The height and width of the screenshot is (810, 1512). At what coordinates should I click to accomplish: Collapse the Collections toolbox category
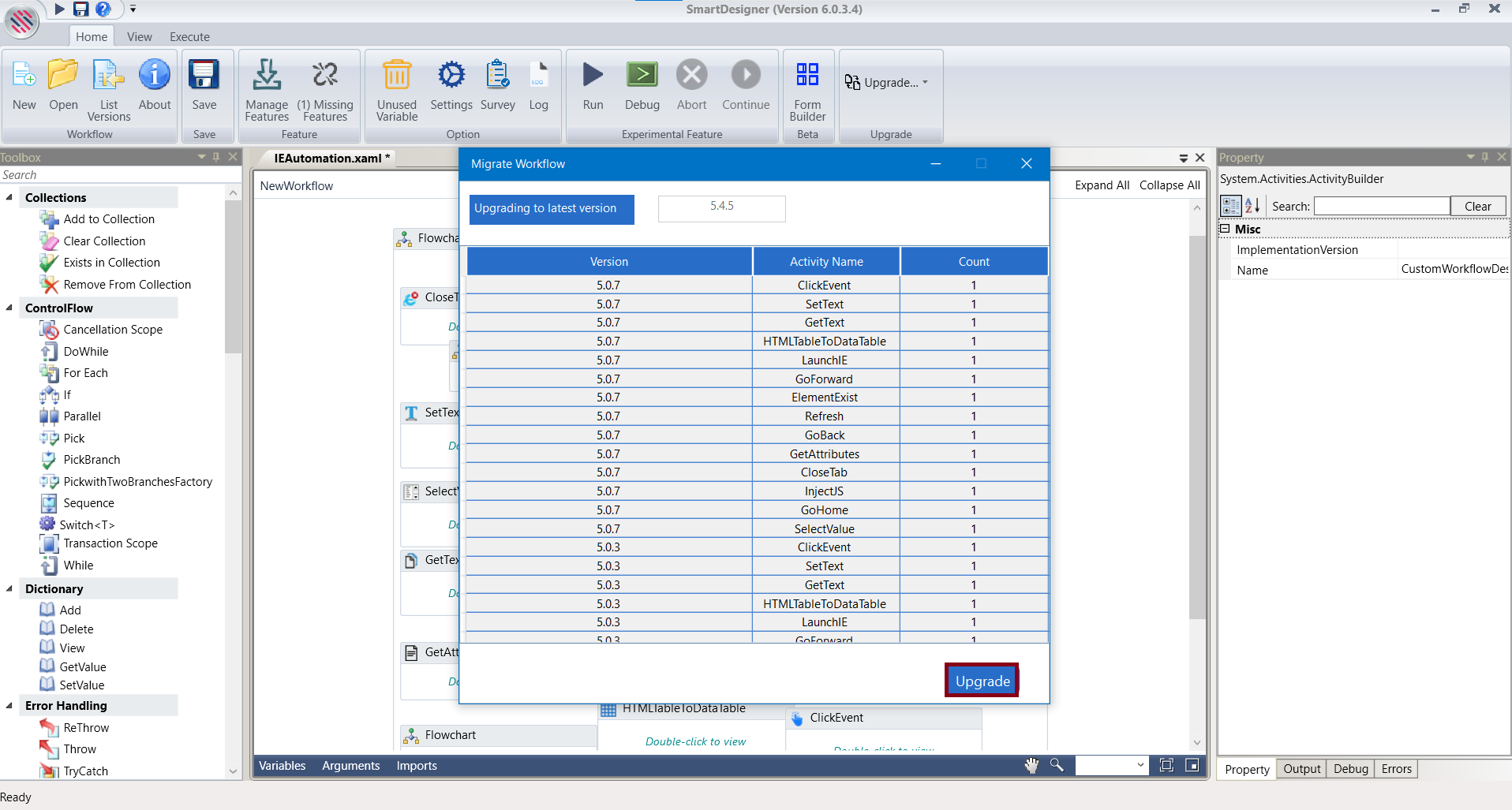tap(9, 197)
